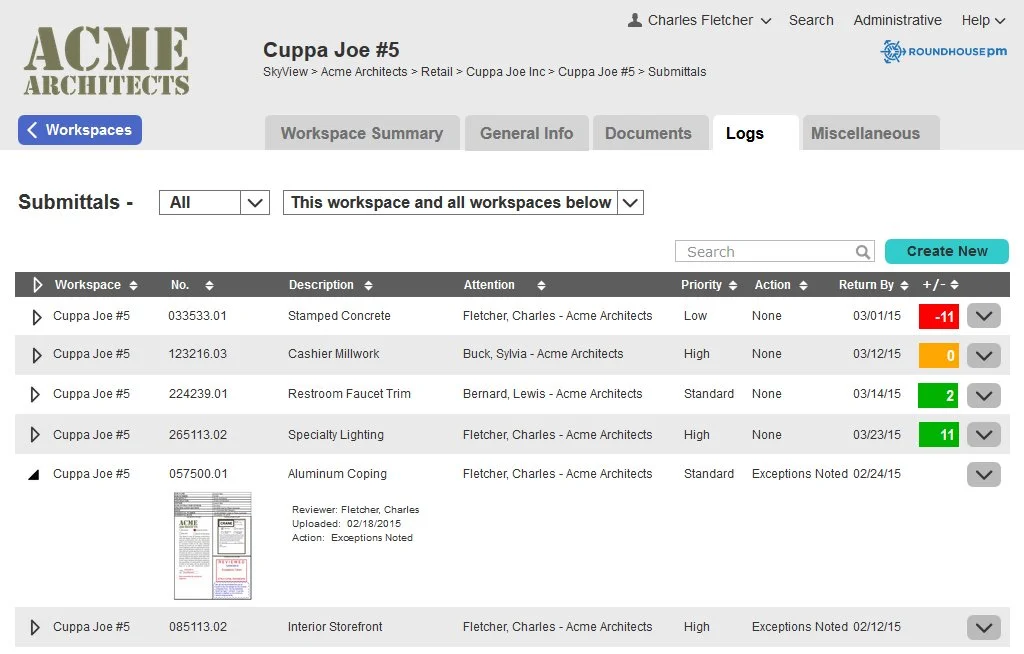Expand all rows using header triangle
Screen dimensions: 1024x654
[37, 285]
